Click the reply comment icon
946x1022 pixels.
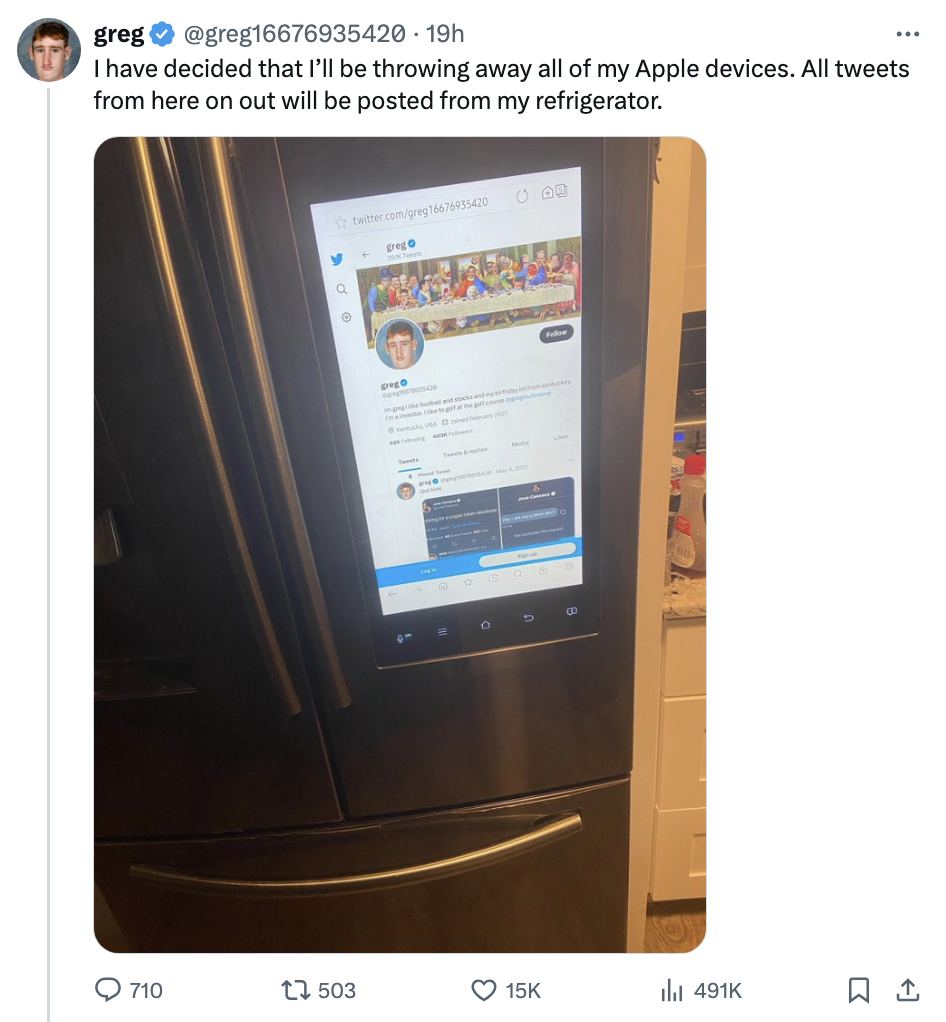108,989
